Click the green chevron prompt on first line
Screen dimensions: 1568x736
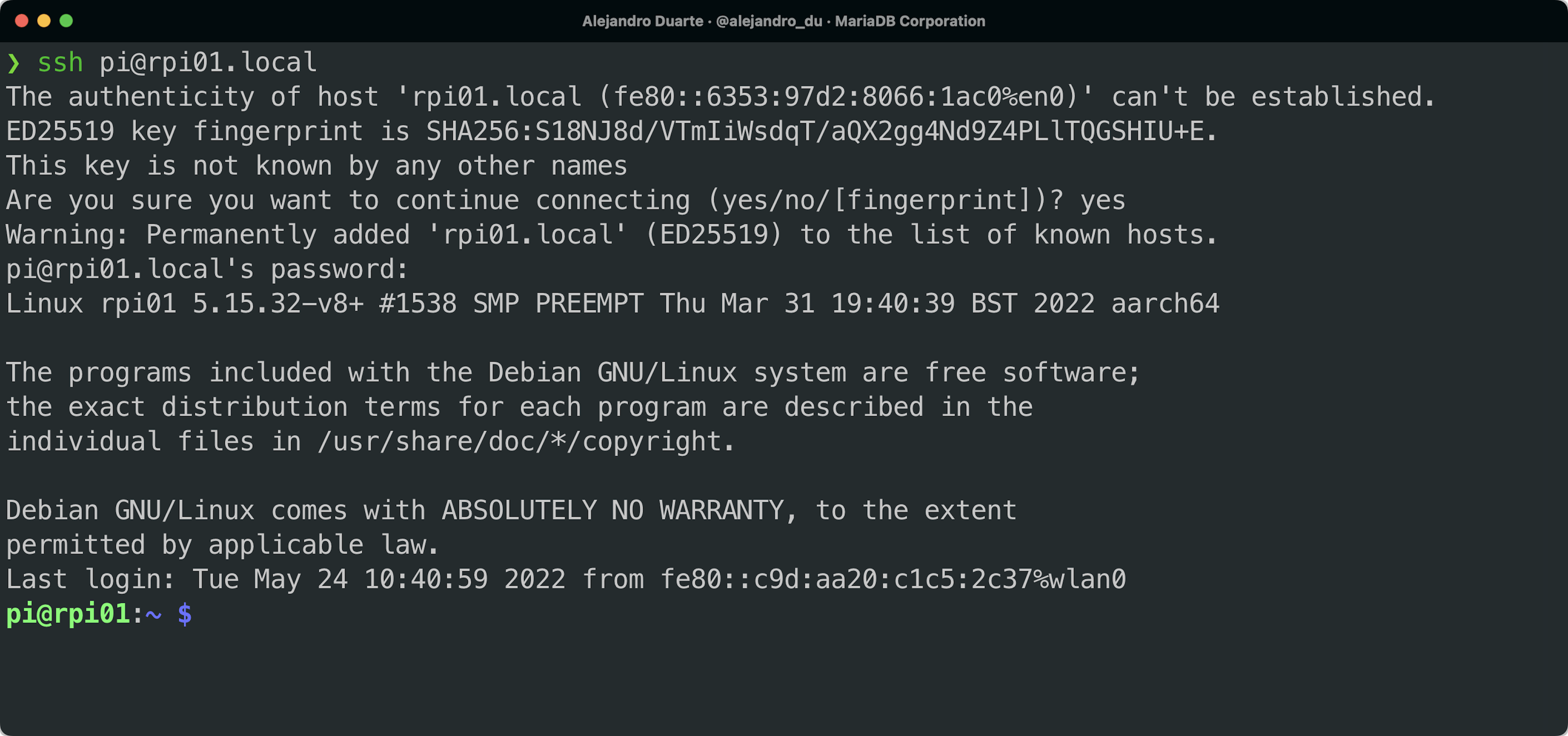[13, 62]
